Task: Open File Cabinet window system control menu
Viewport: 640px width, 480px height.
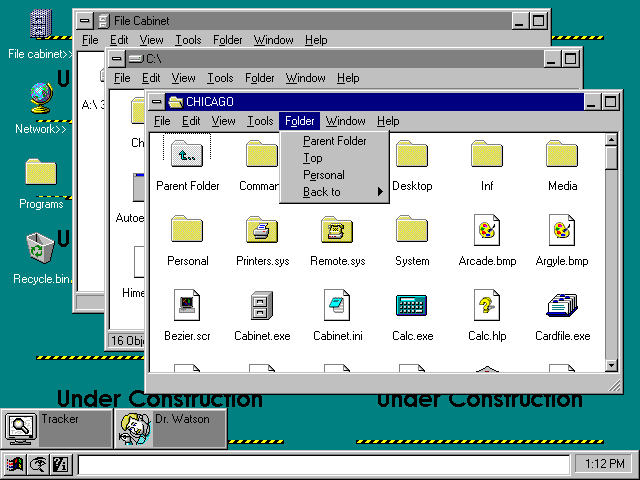Action: point(85,20)
